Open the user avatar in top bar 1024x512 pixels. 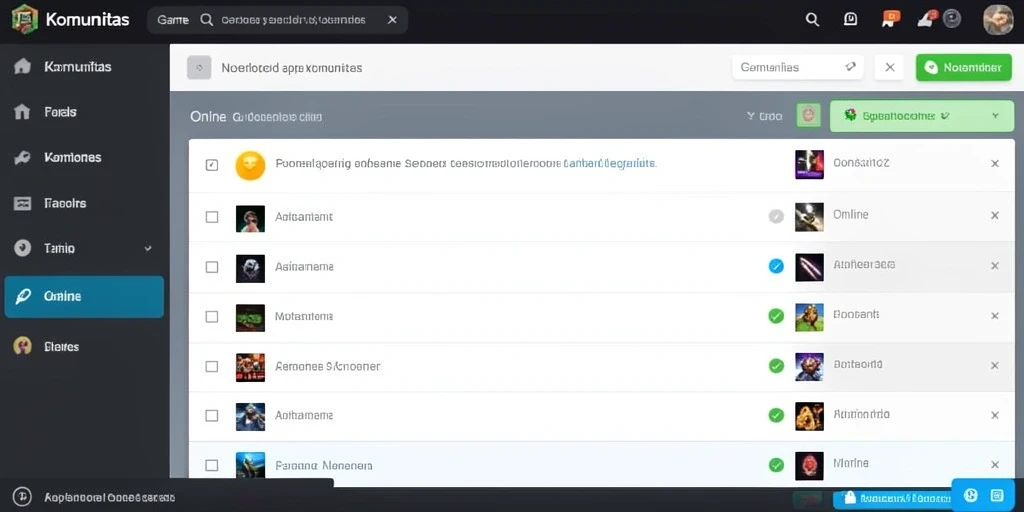point(998,20)
